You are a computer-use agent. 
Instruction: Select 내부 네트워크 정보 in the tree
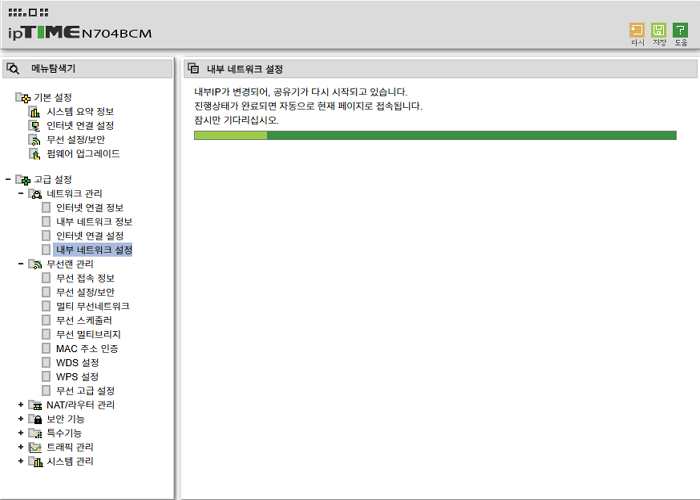pyautogui.click(x=94, y=222)
